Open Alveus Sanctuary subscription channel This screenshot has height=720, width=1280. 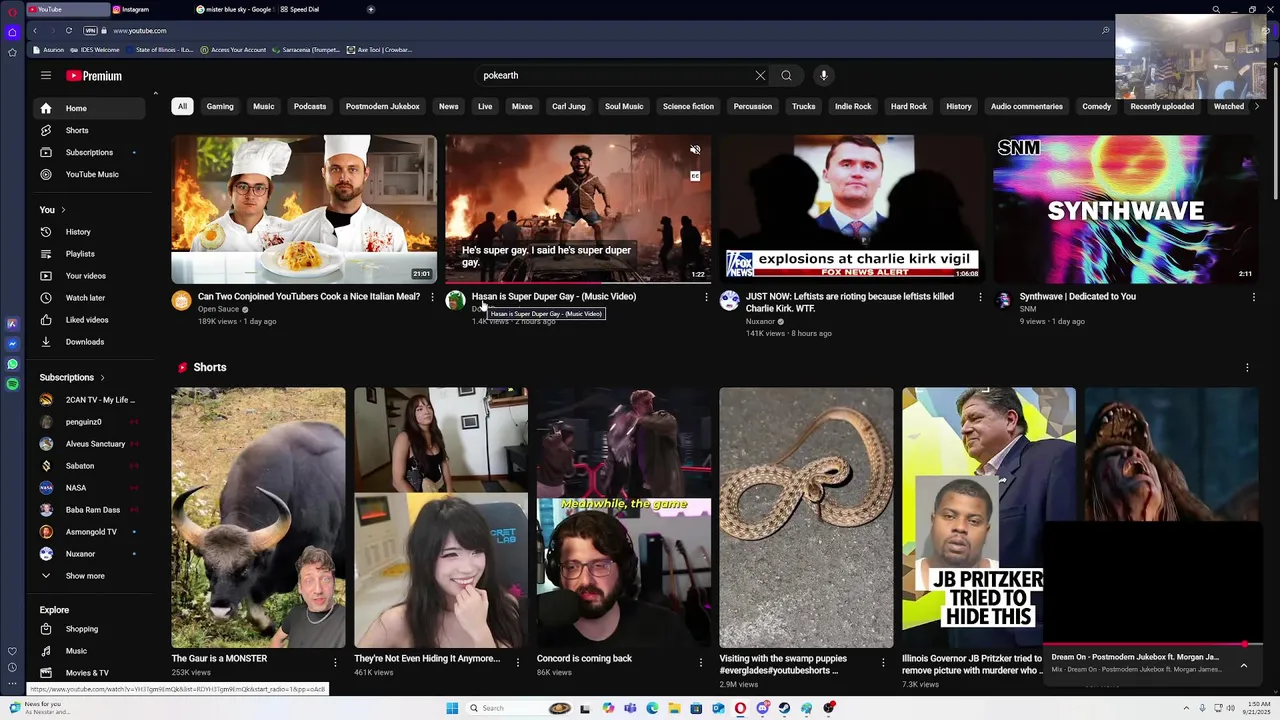tap(90, 444)
